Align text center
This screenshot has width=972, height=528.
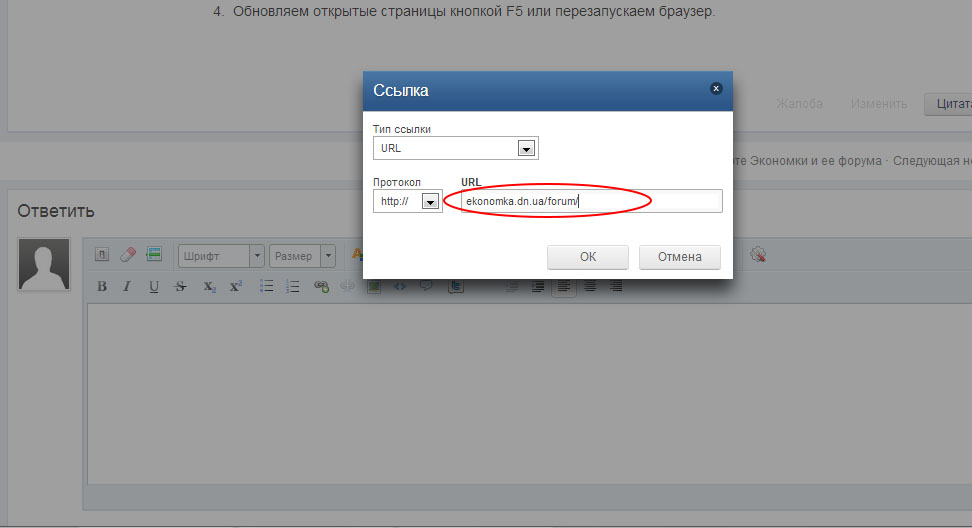click(x=590, y=286)
